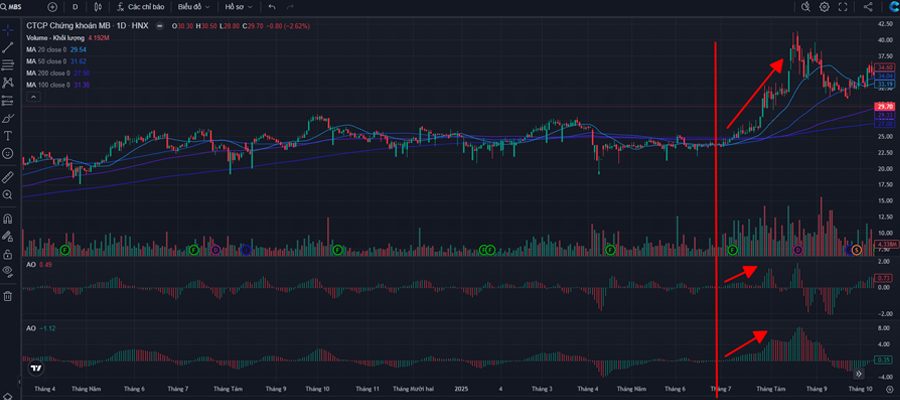Add a symbol to compare with the plus icon
Screen dimensions: 900x400
(x=52, y=7)
